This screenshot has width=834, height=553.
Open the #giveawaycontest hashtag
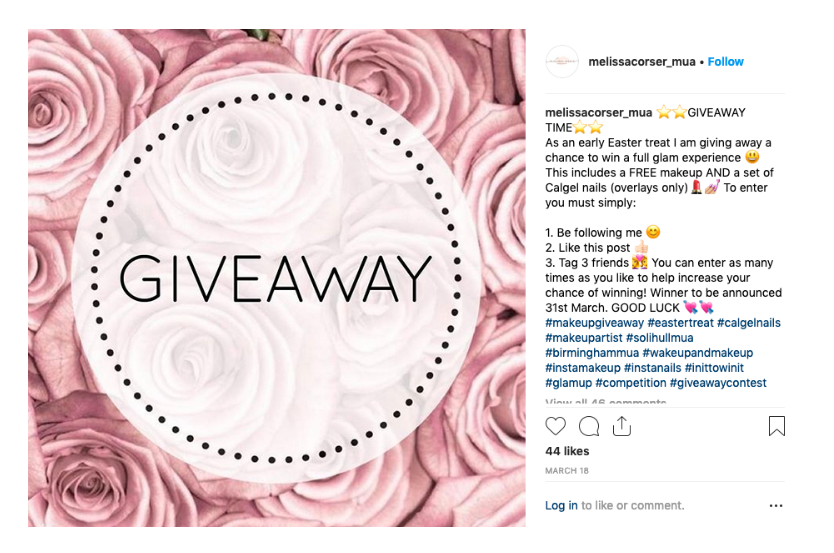pyautogui.click(x=718, y=383)
